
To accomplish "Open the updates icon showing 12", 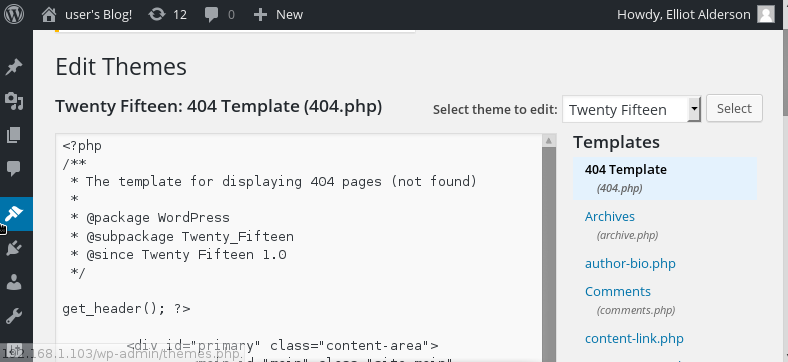I will 157,15.
